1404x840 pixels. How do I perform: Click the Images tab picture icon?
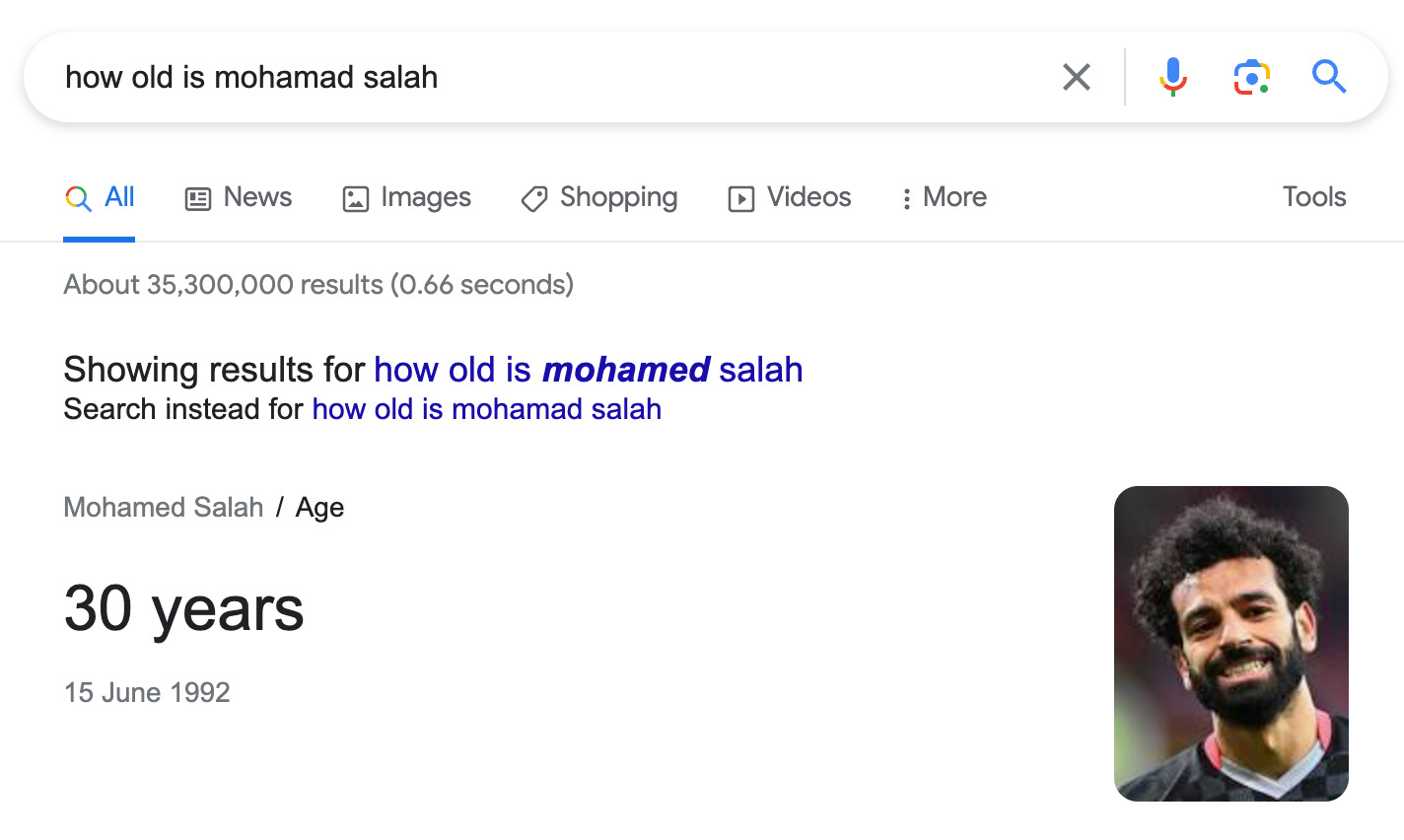[356, 197]
